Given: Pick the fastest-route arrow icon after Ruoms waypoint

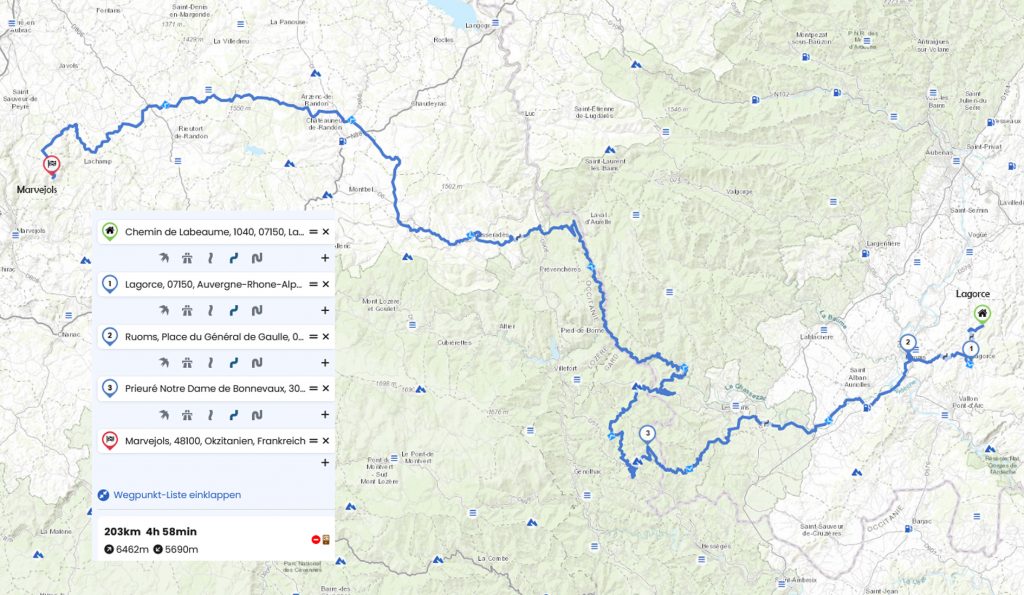Looking at the screenshot, I should coord(164,362).
